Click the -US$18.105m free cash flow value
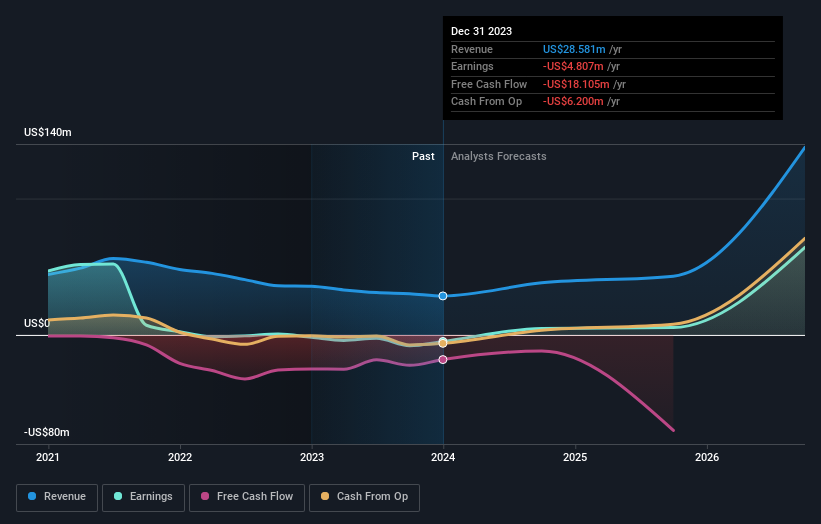This screenshot has height=524, width=821. (576, 84)
